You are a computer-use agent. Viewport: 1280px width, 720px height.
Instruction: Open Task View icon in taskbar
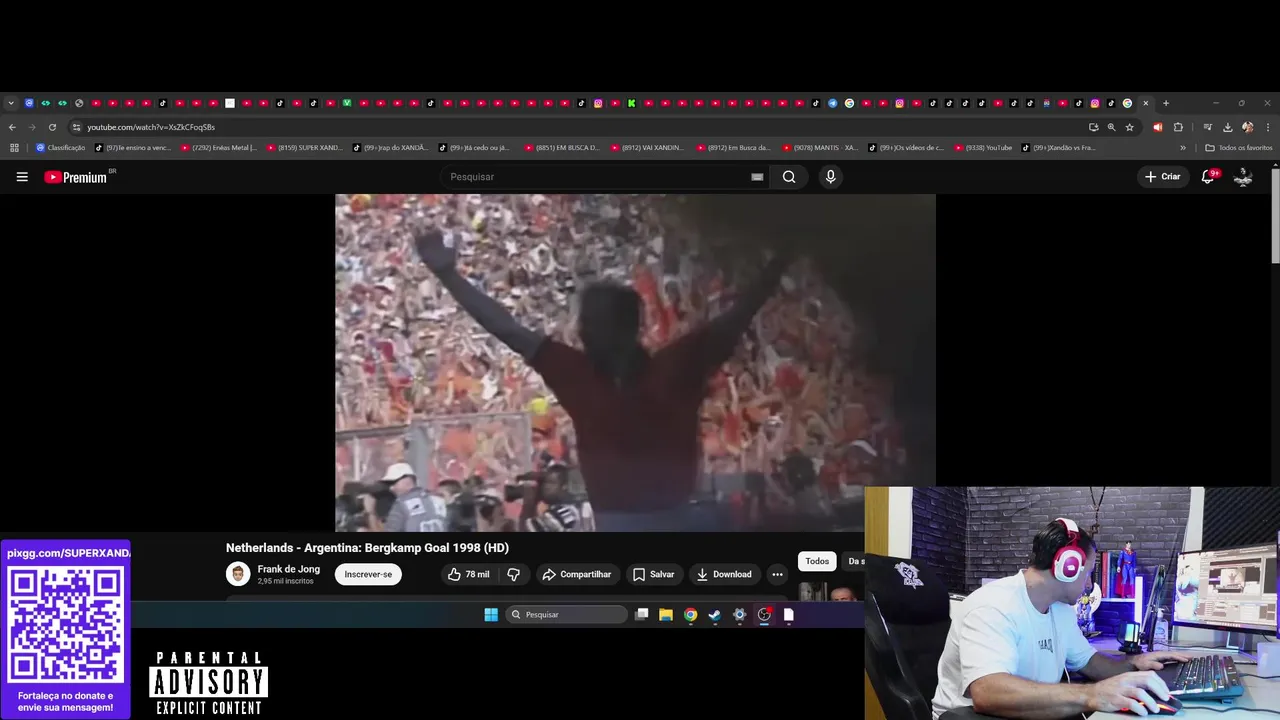(x=642, y=615)
